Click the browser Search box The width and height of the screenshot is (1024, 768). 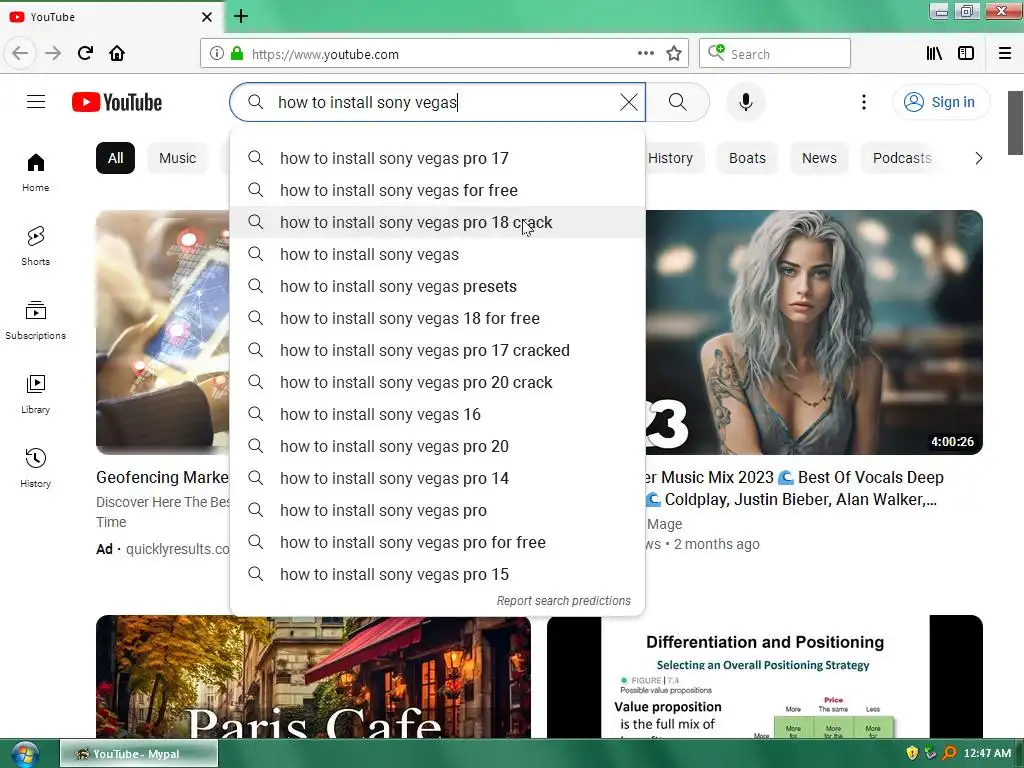coord(775,54)
